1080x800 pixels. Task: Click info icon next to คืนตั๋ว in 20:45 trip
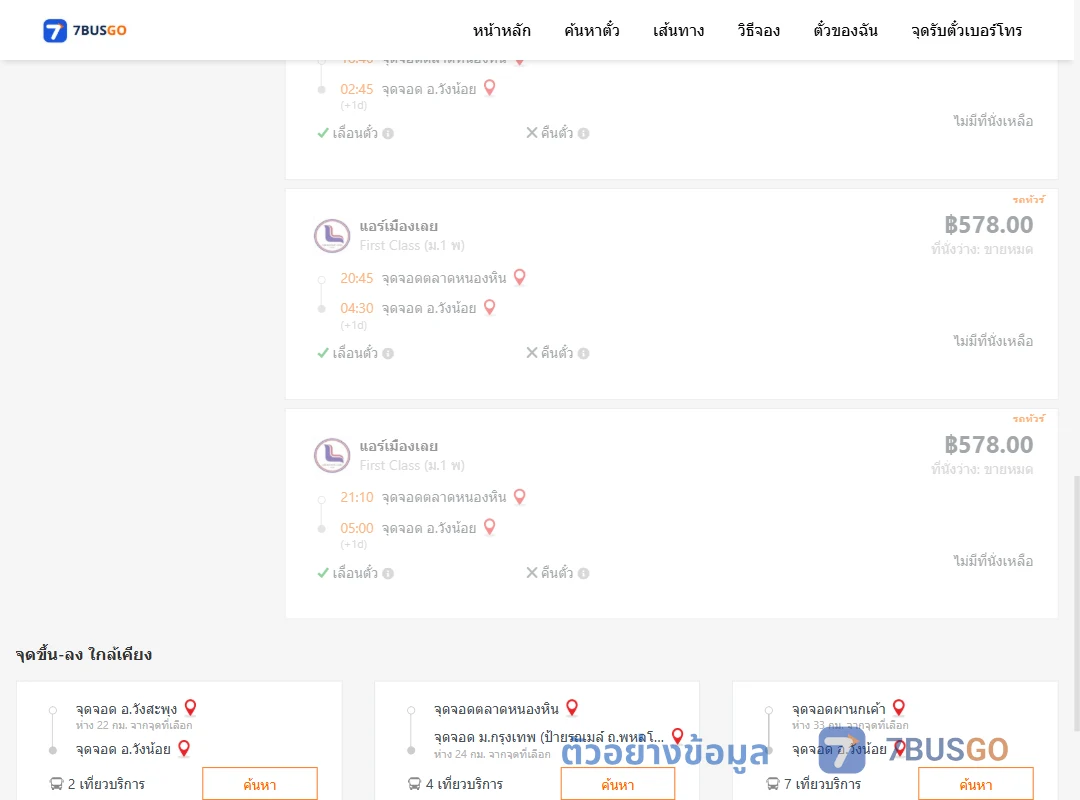(x=583, y=353)
